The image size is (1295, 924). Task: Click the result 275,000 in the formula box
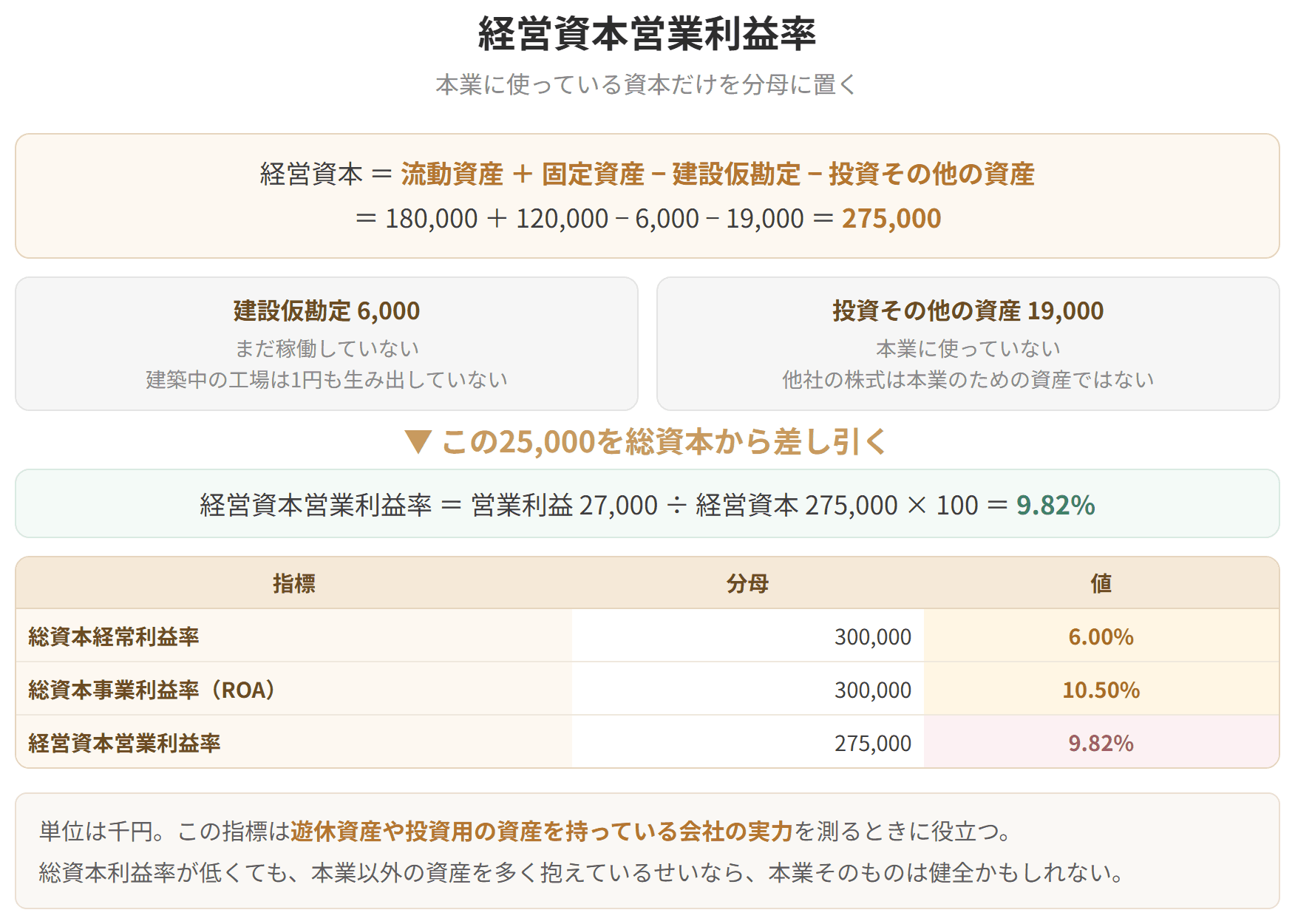tap(891, 219)
